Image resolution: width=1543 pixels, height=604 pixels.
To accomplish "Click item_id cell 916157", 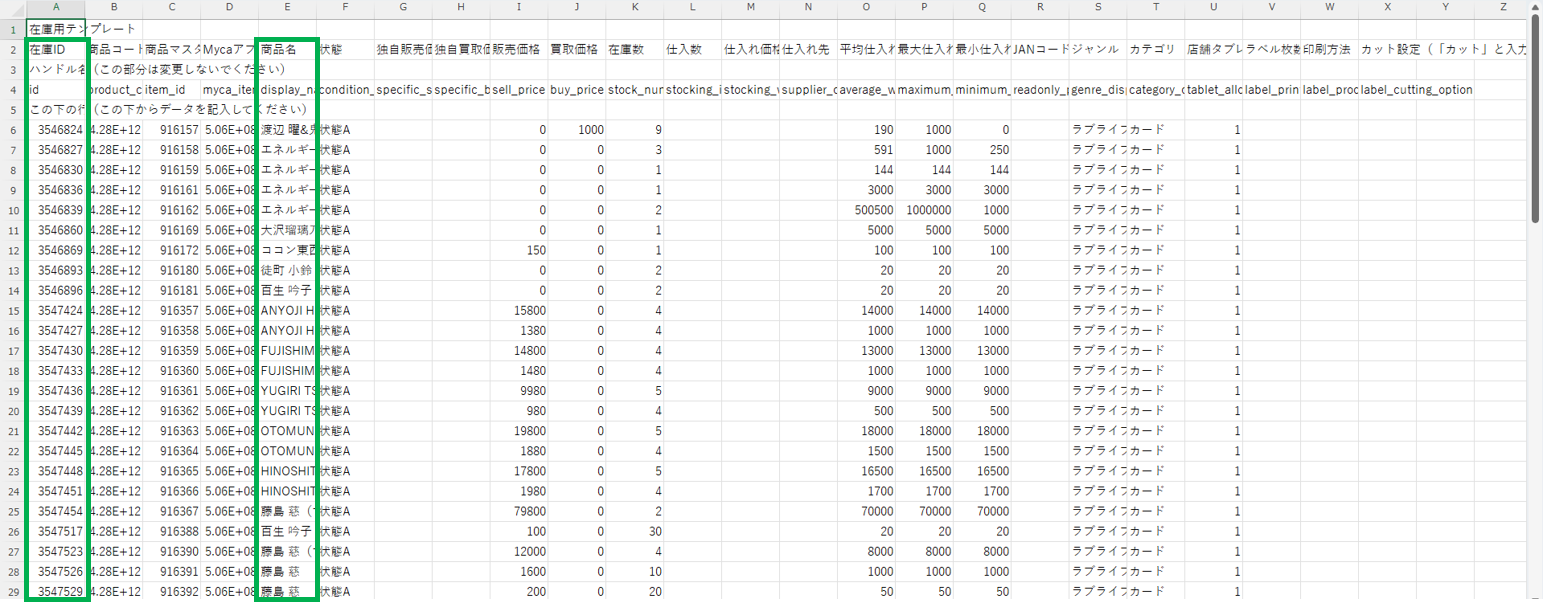I will tap(171, 130).
